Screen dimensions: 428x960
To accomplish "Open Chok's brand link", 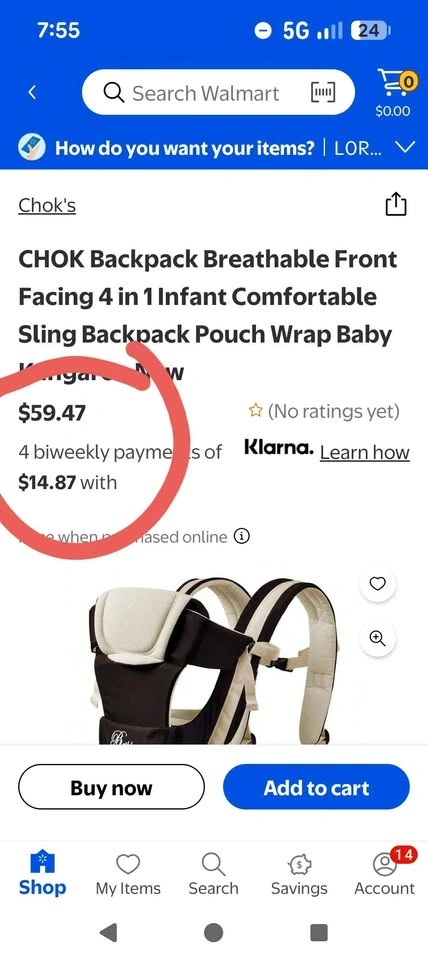I will click(47, 205).
